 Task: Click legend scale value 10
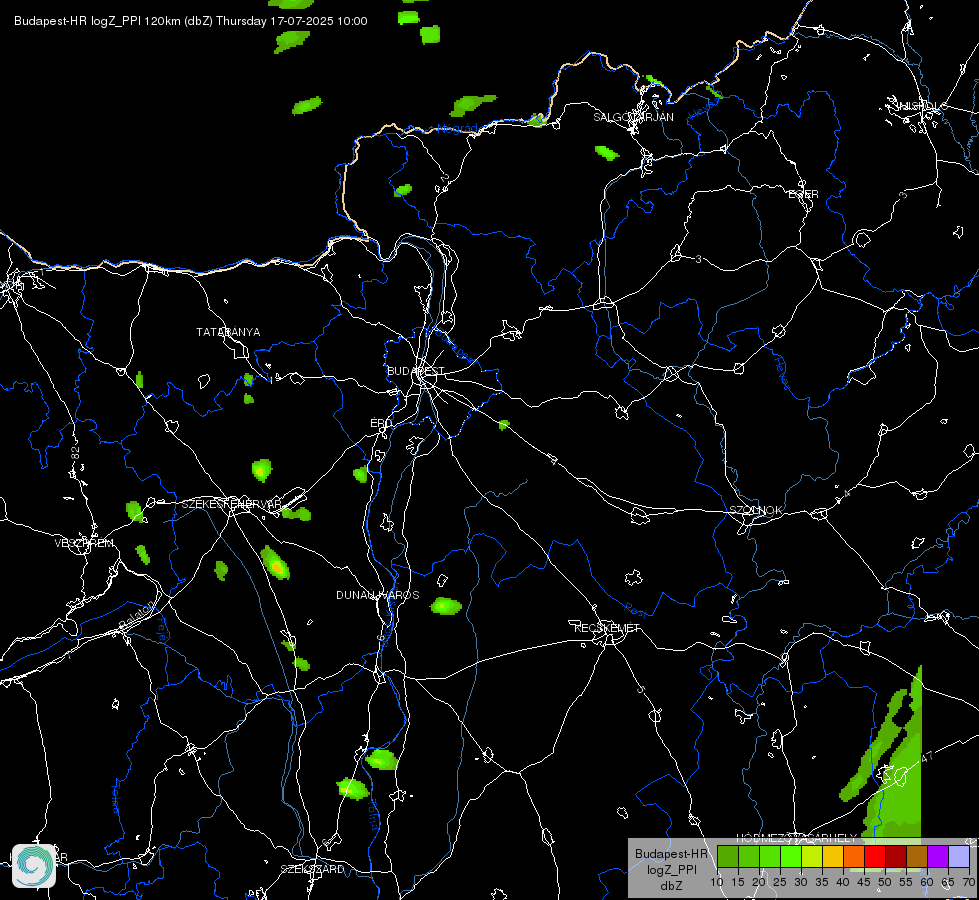(x=717, y=883)
